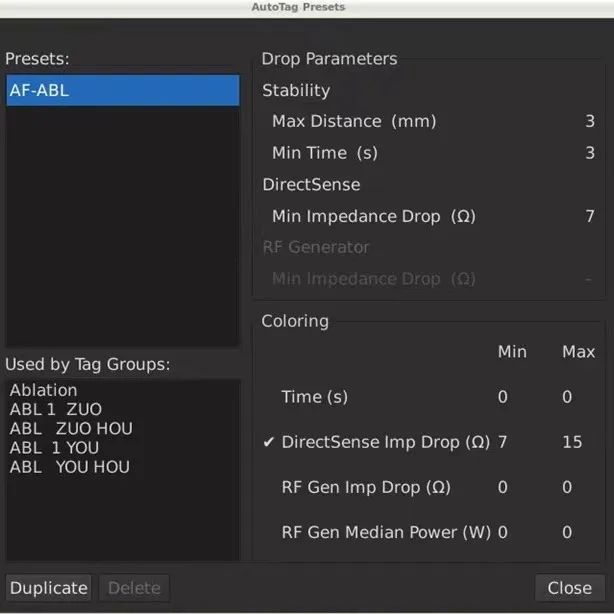614x614 pixels.
Task: Toggle DirectSense Imp Drop coloring checkmark
Action: [x=269, y=442]
